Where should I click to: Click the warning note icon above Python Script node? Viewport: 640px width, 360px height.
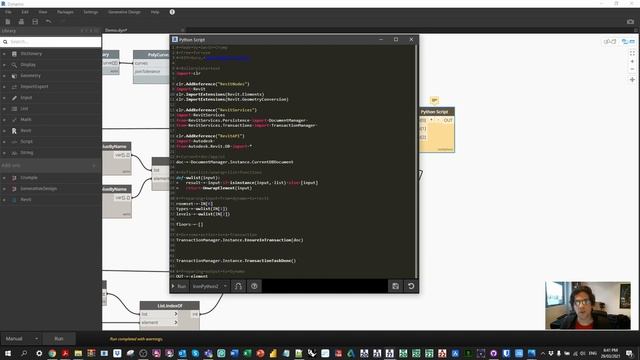pyautogui.click(x=434, y=100)
